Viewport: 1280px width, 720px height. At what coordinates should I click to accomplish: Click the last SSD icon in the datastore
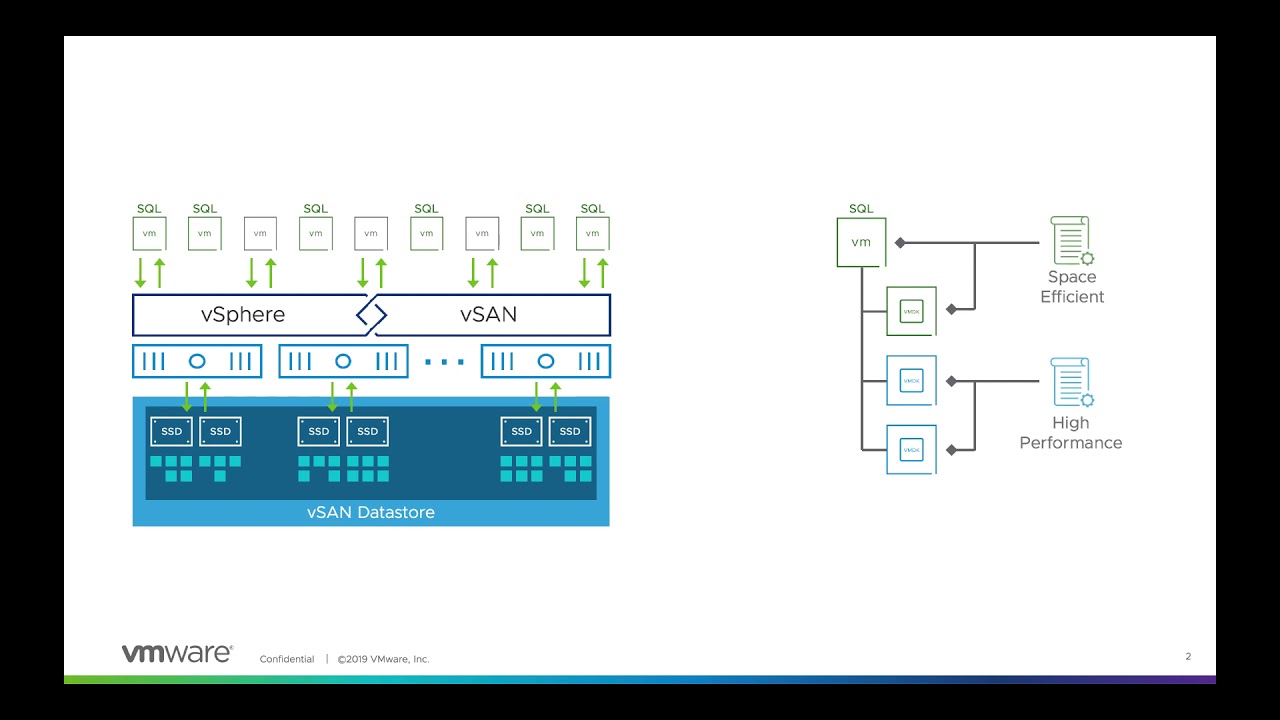(570, 432)
